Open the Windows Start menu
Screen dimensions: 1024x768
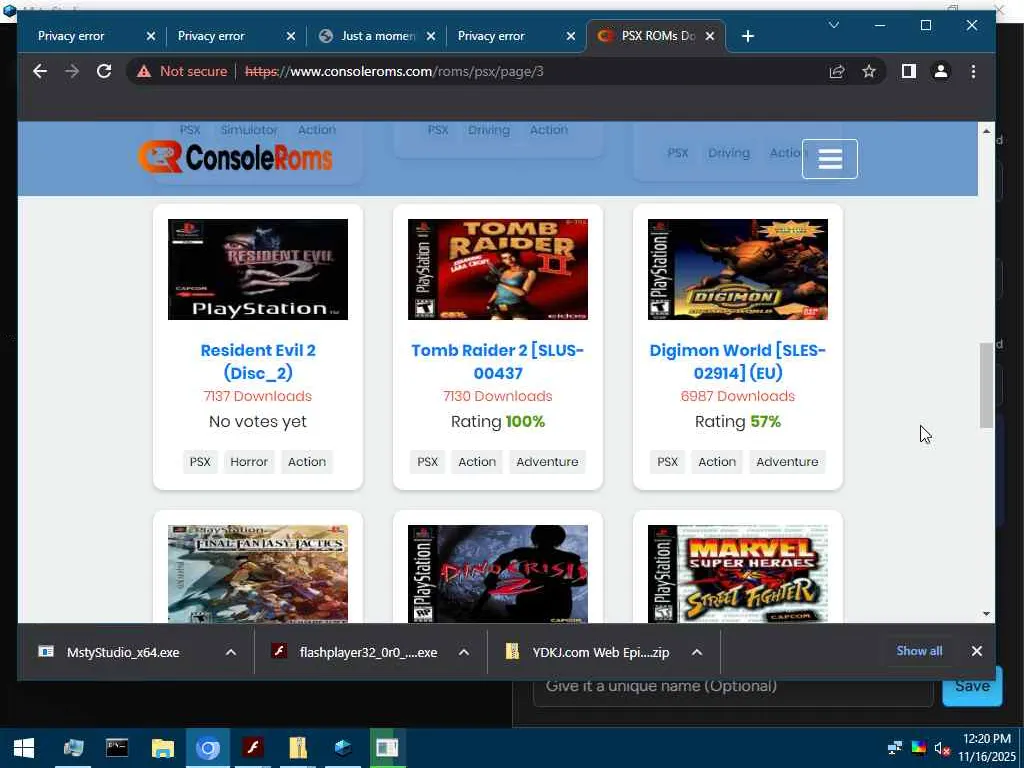click(24, 748)
